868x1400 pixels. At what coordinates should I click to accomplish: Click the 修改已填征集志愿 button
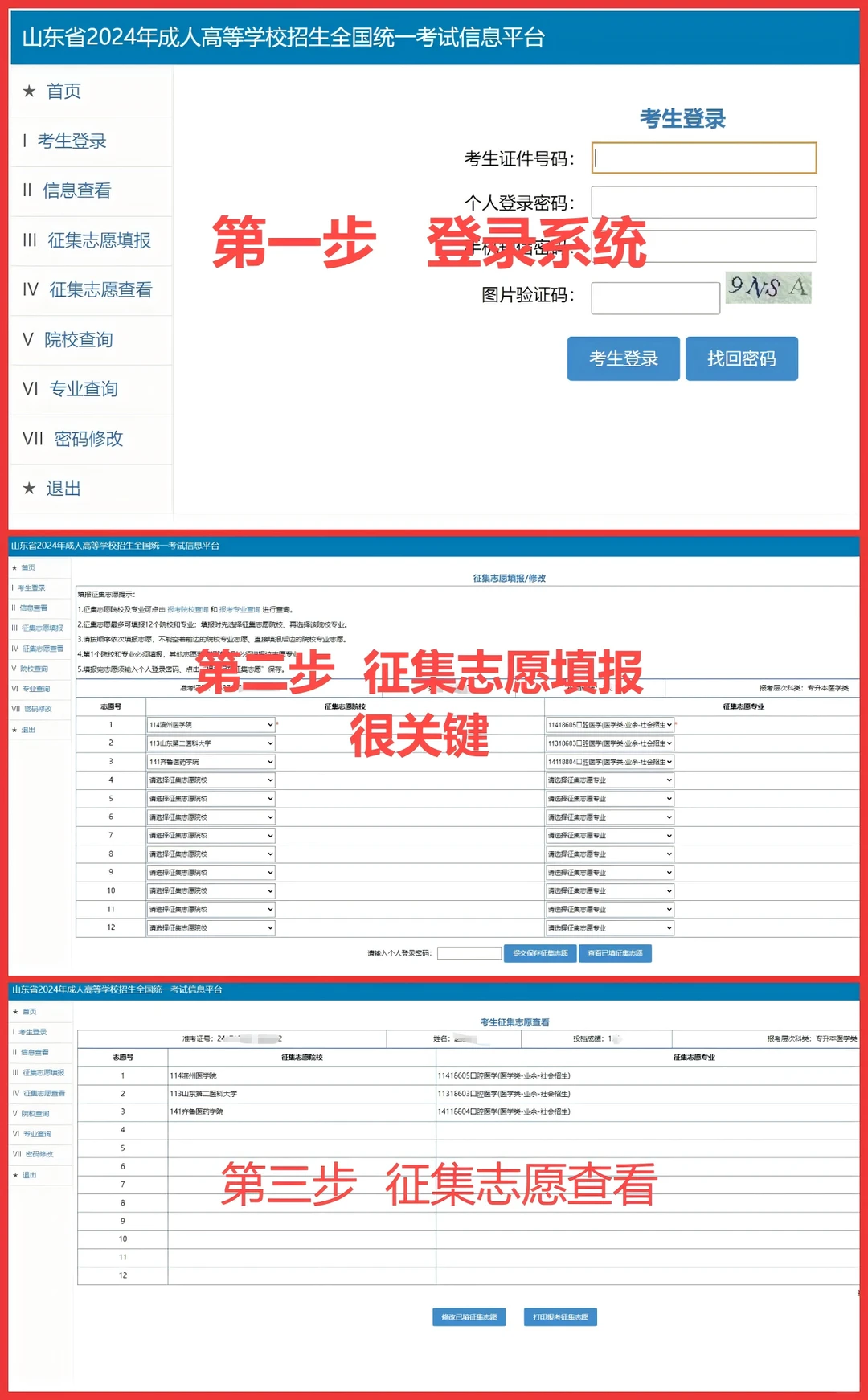469,1317
